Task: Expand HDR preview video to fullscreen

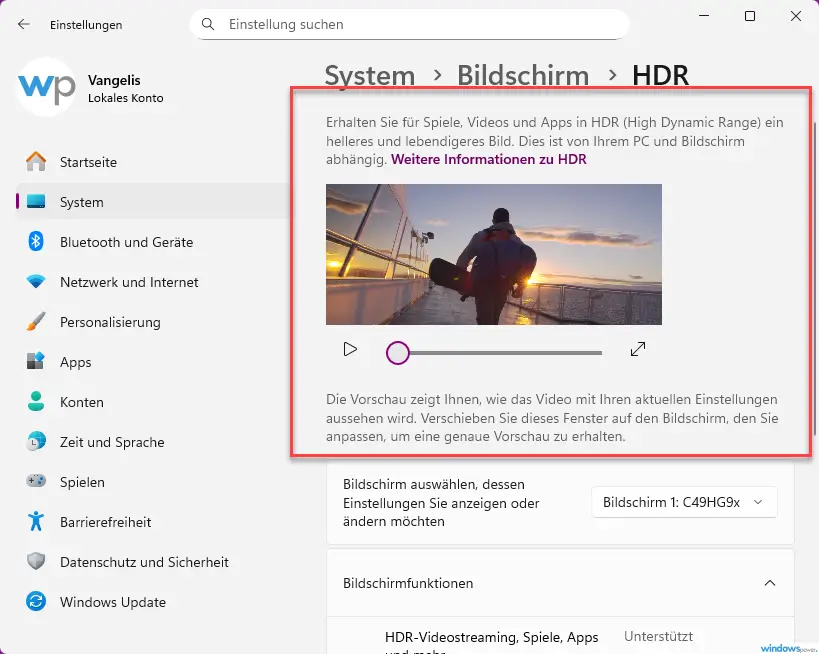Action: (638, 350)
